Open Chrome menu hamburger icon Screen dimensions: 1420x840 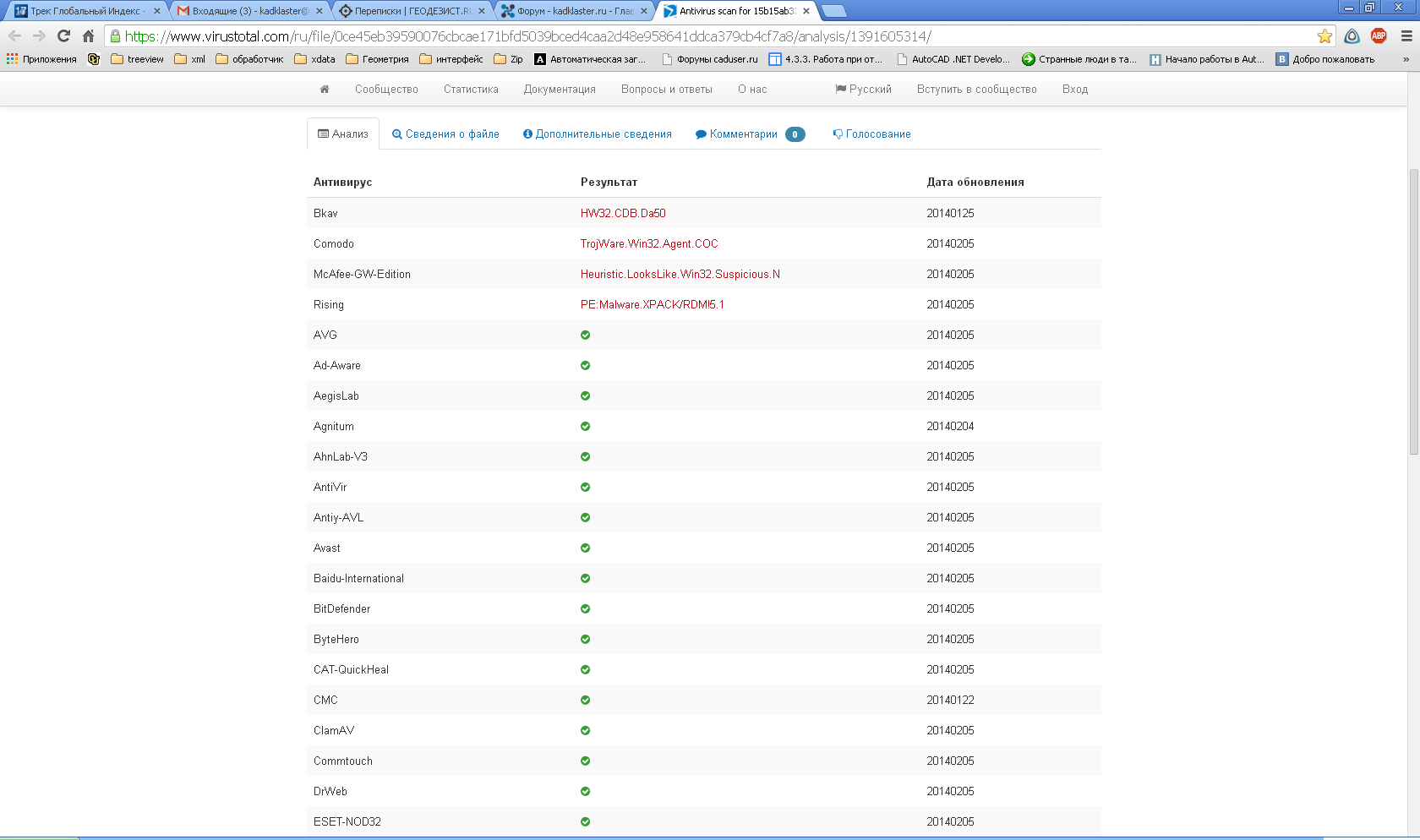[x=1406, y=36]
